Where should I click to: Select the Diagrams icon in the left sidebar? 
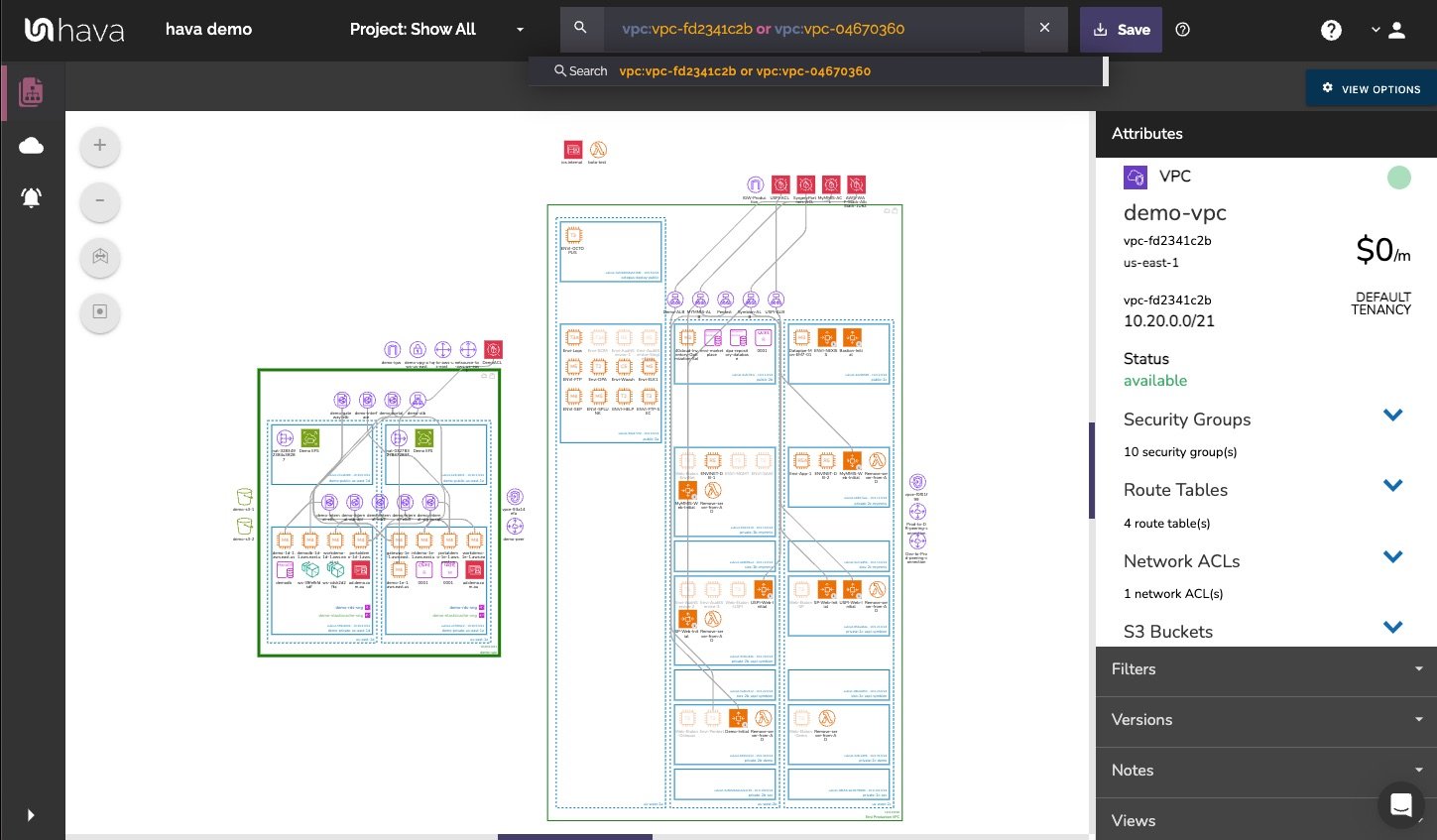tap(31, 91)
